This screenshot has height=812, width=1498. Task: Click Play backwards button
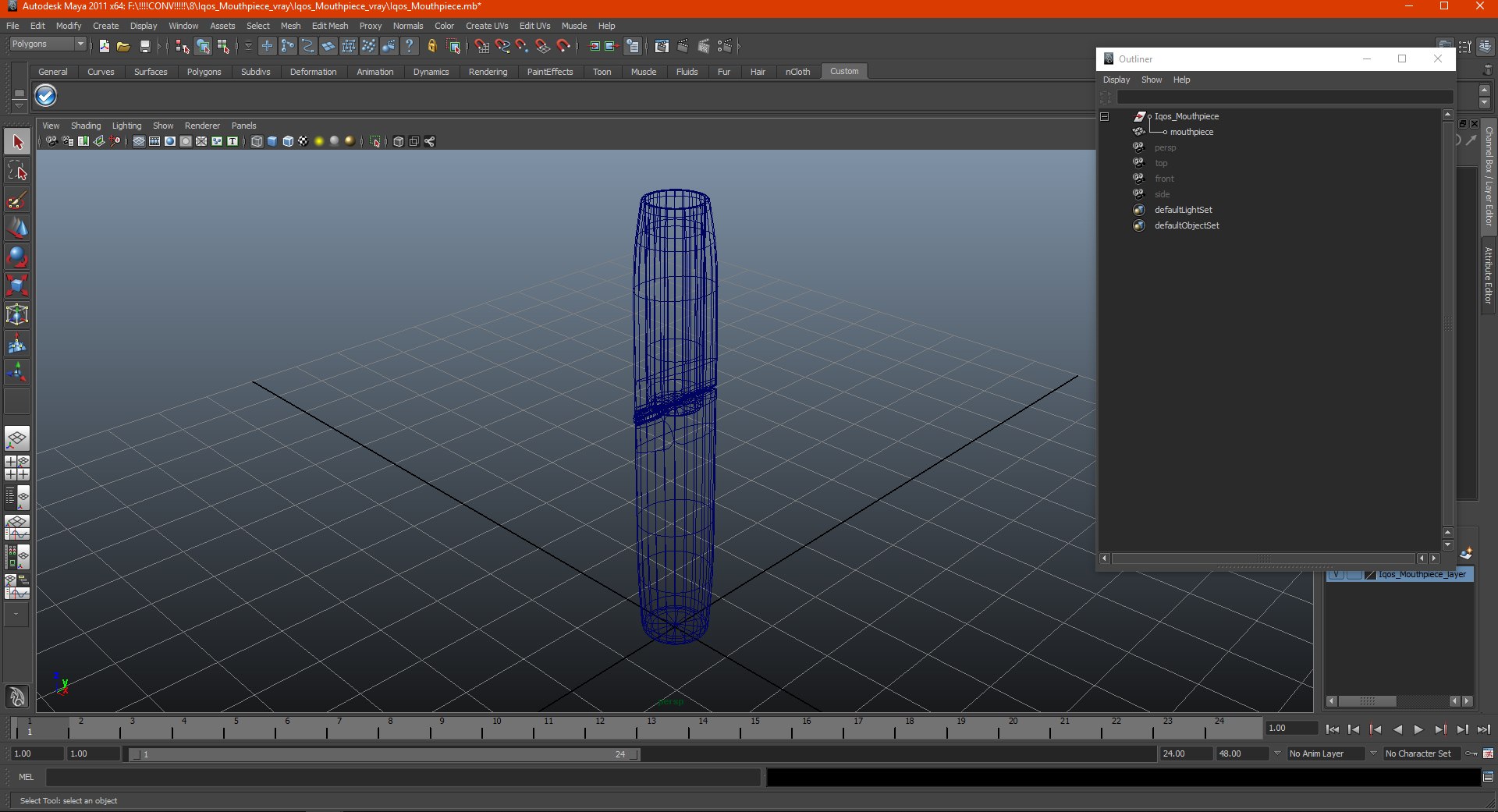[x=1397, y=729]
